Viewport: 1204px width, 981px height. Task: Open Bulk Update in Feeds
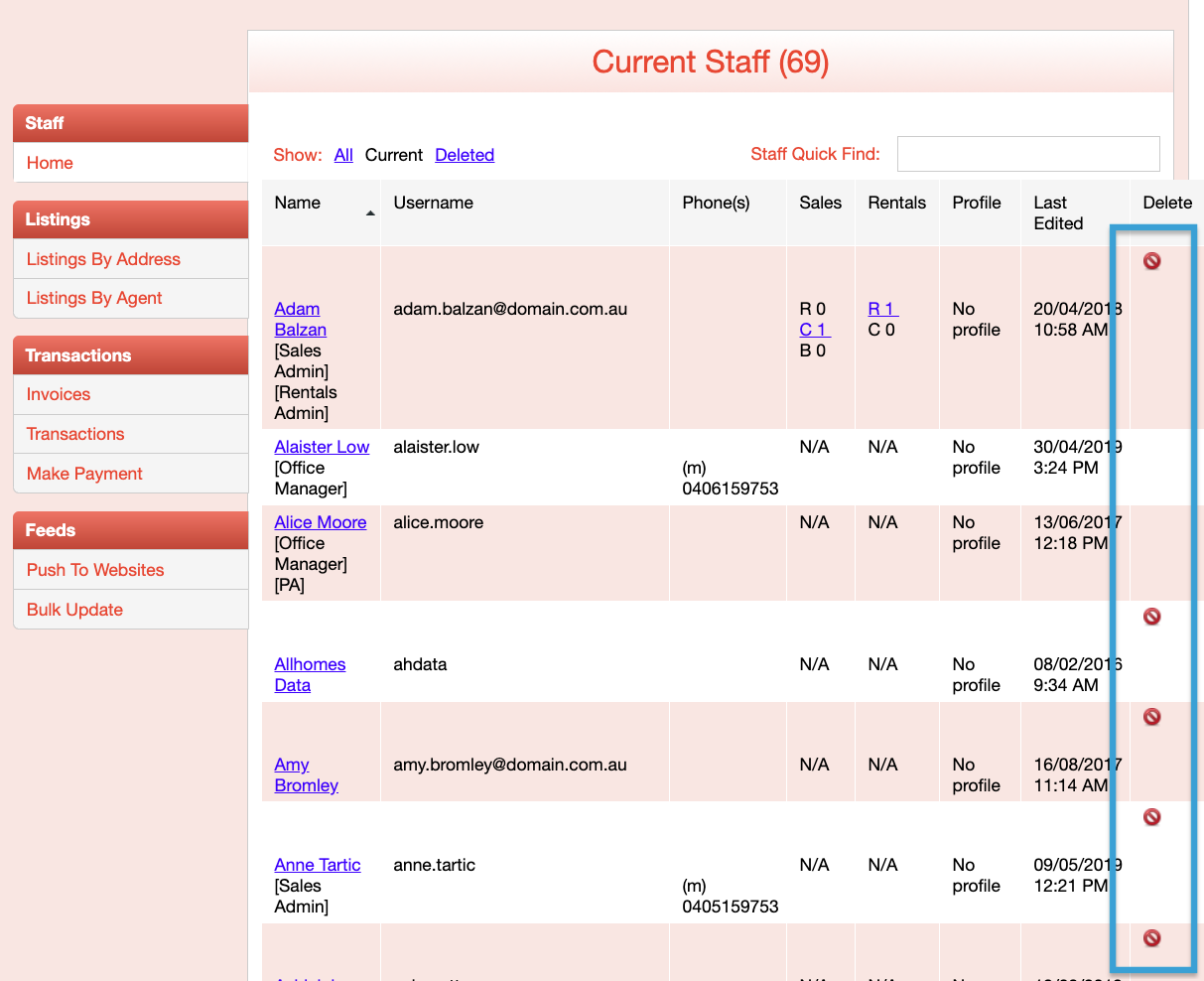74,610
